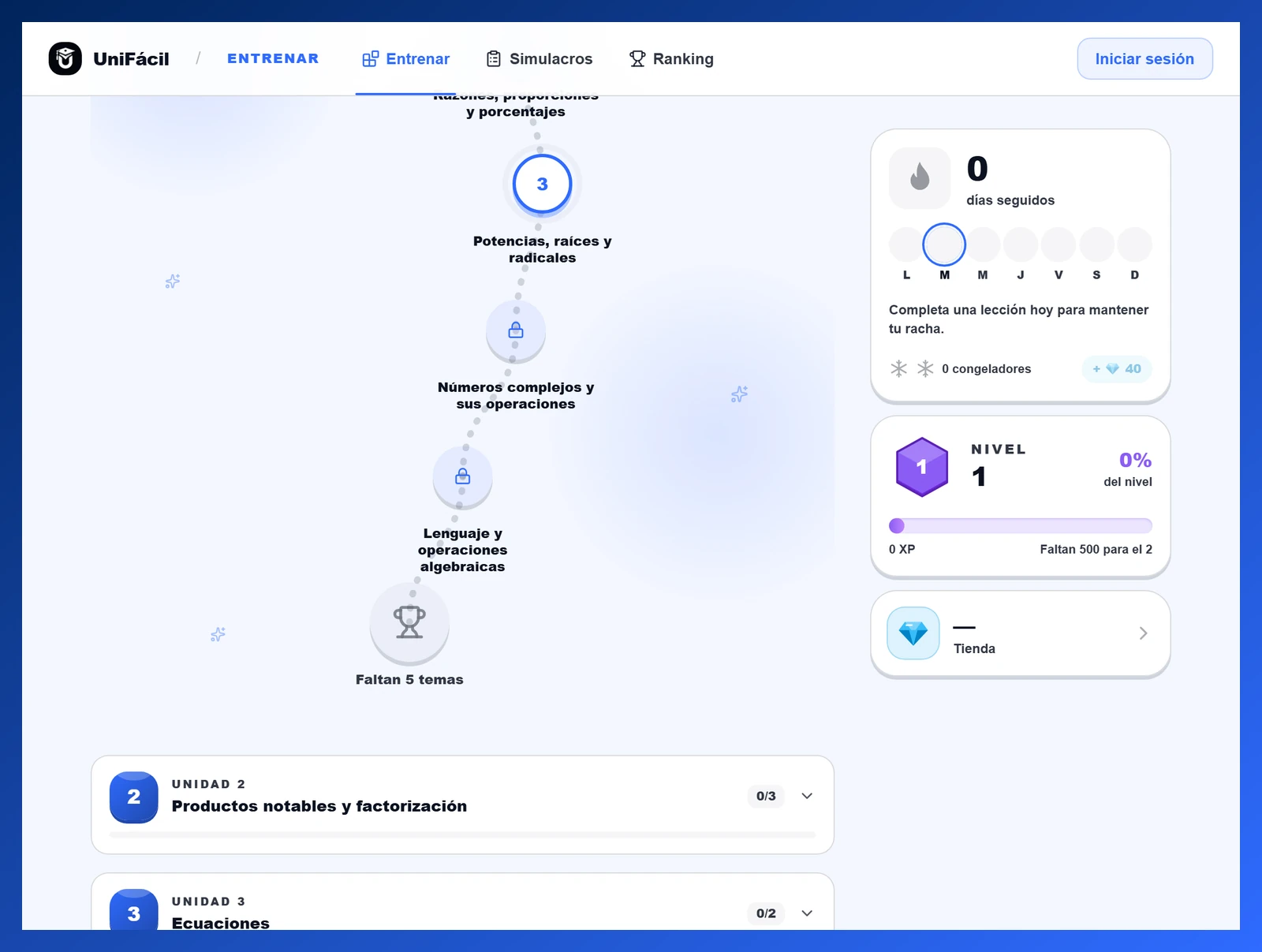This screenshot has width=1262, height=952.
Task: Buy a congelador with the +40 gems button
Action: (x=1117, y=368)
